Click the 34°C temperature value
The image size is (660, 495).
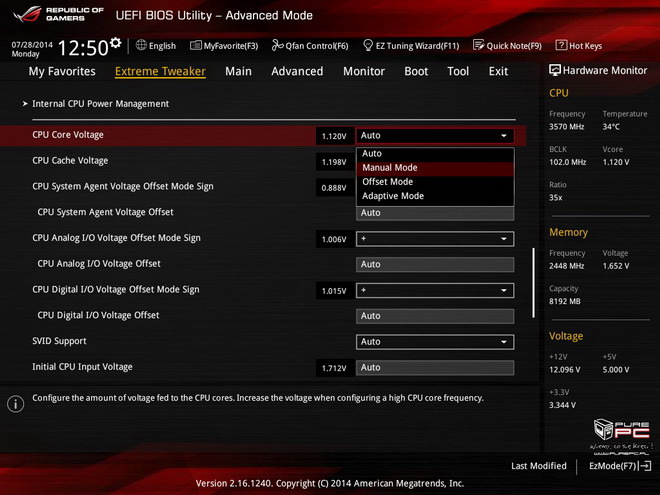611,127
